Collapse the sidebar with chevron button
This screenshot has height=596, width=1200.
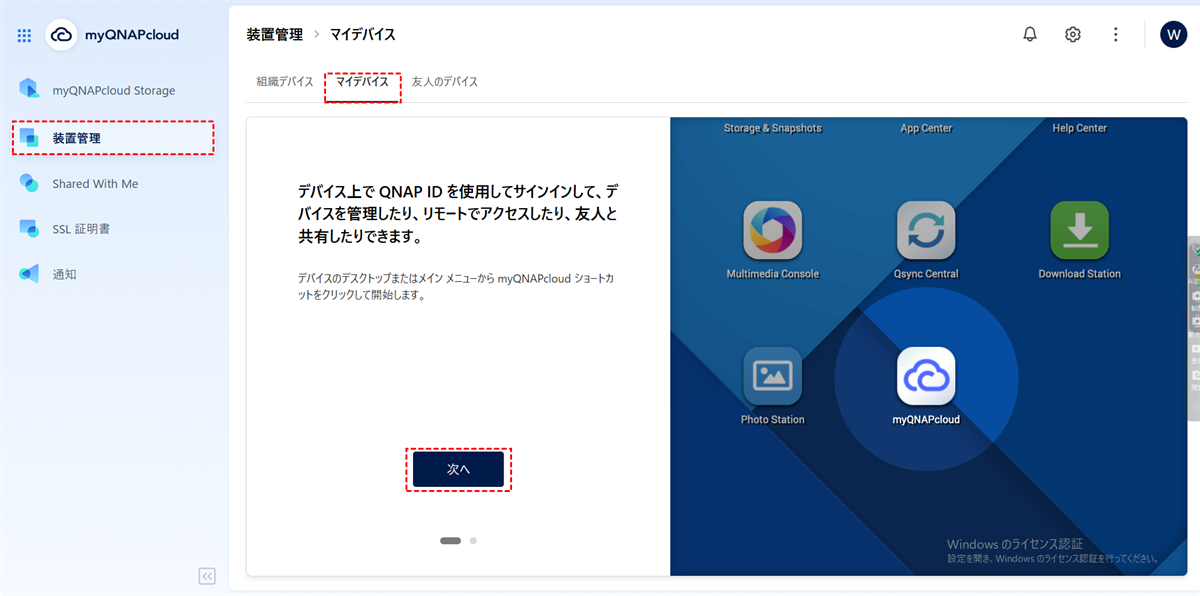point(207,576)
